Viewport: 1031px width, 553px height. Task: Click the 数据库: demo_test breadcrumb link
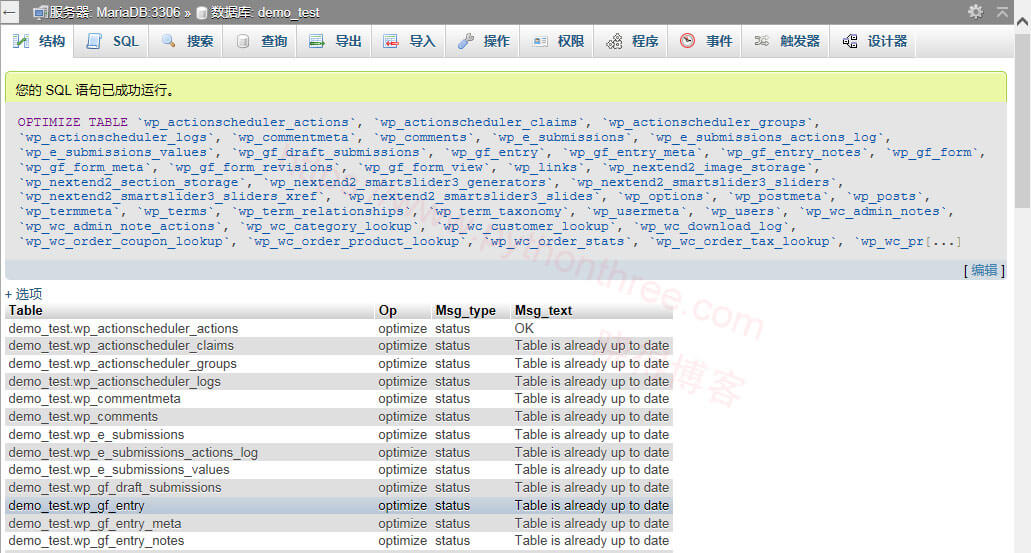click(264, 12)
